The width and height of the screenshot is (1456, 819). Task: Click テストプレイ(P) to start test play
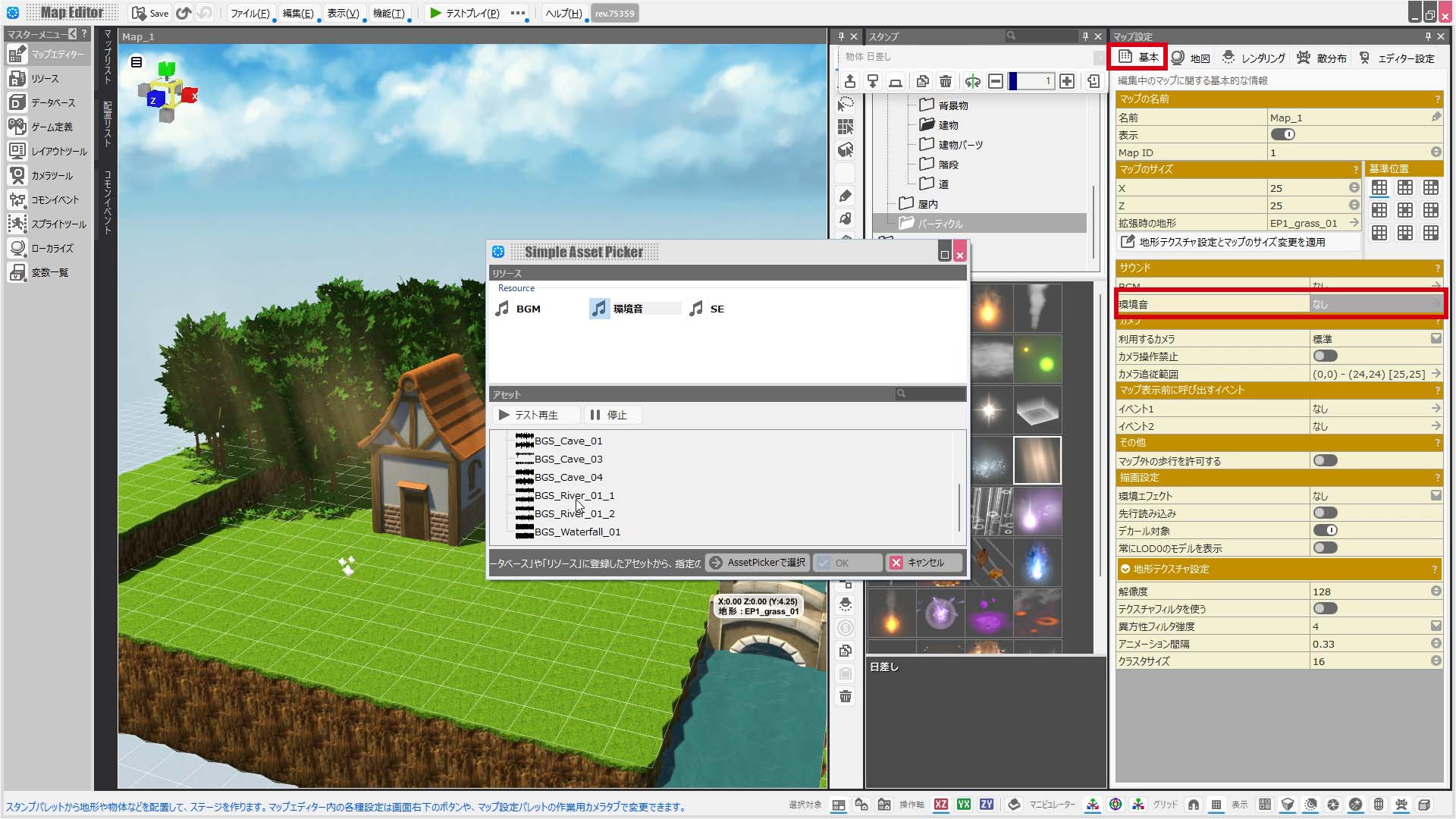464,13
